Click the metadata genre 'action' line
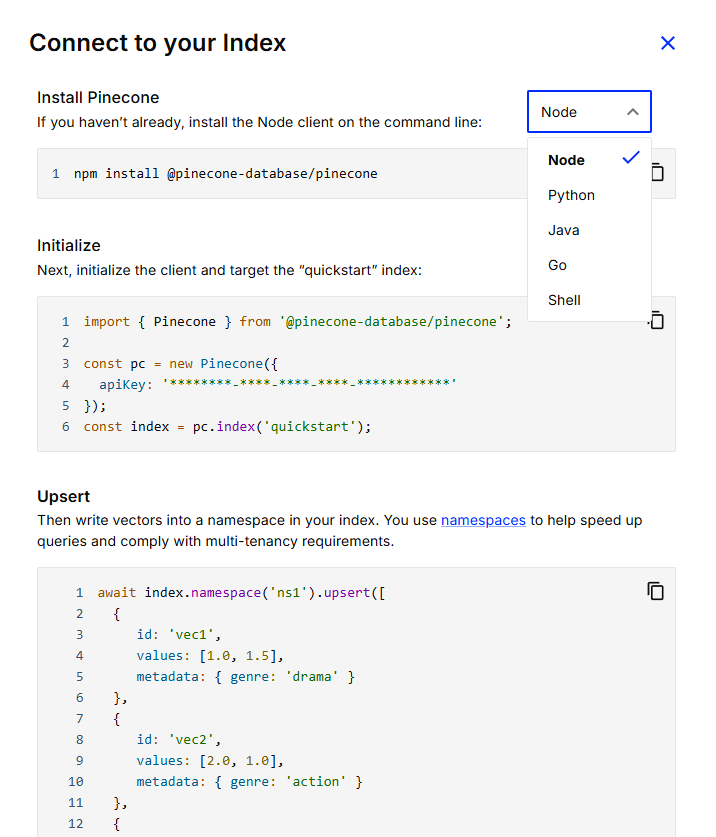Image resolution: width=716 pixels, height=837 pixels. tap(249, 781)
